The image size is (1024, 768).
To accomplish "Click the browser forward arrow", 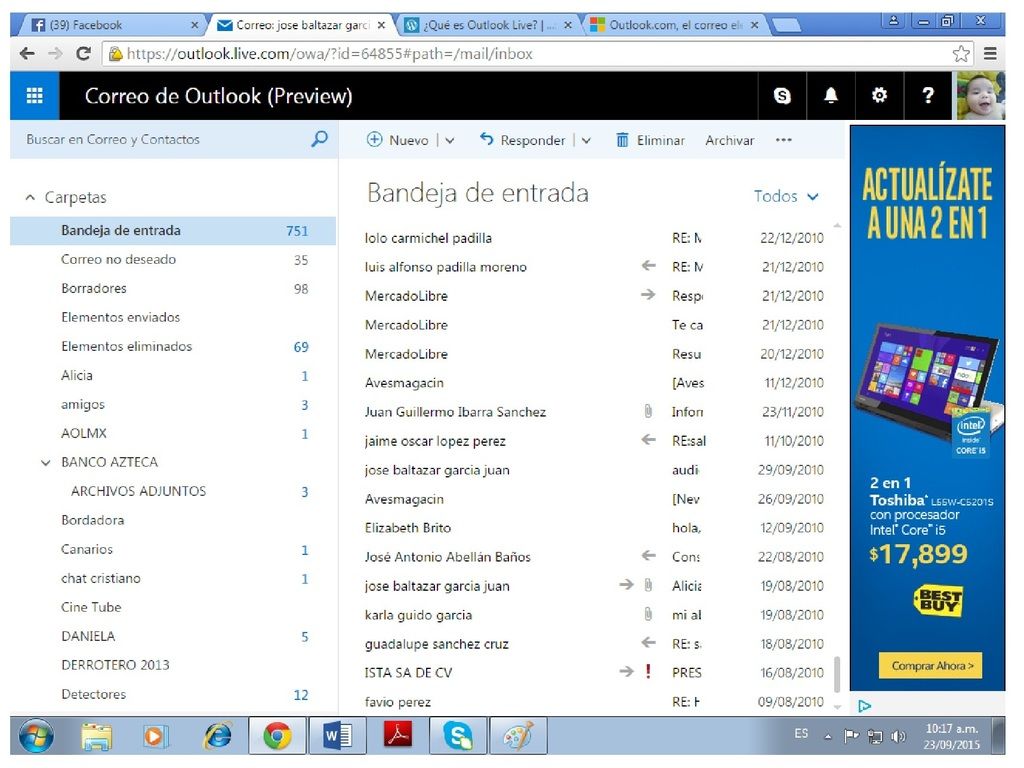I will point(56,54).
